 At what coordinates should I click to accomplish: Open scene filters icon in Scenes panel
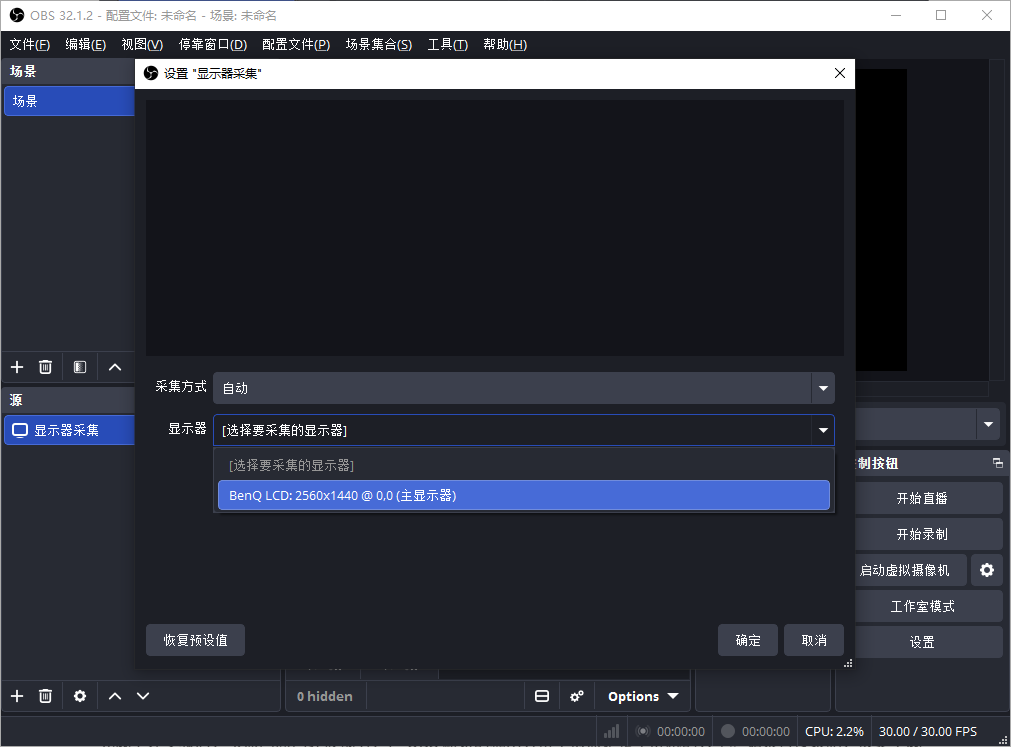point(80,367)
